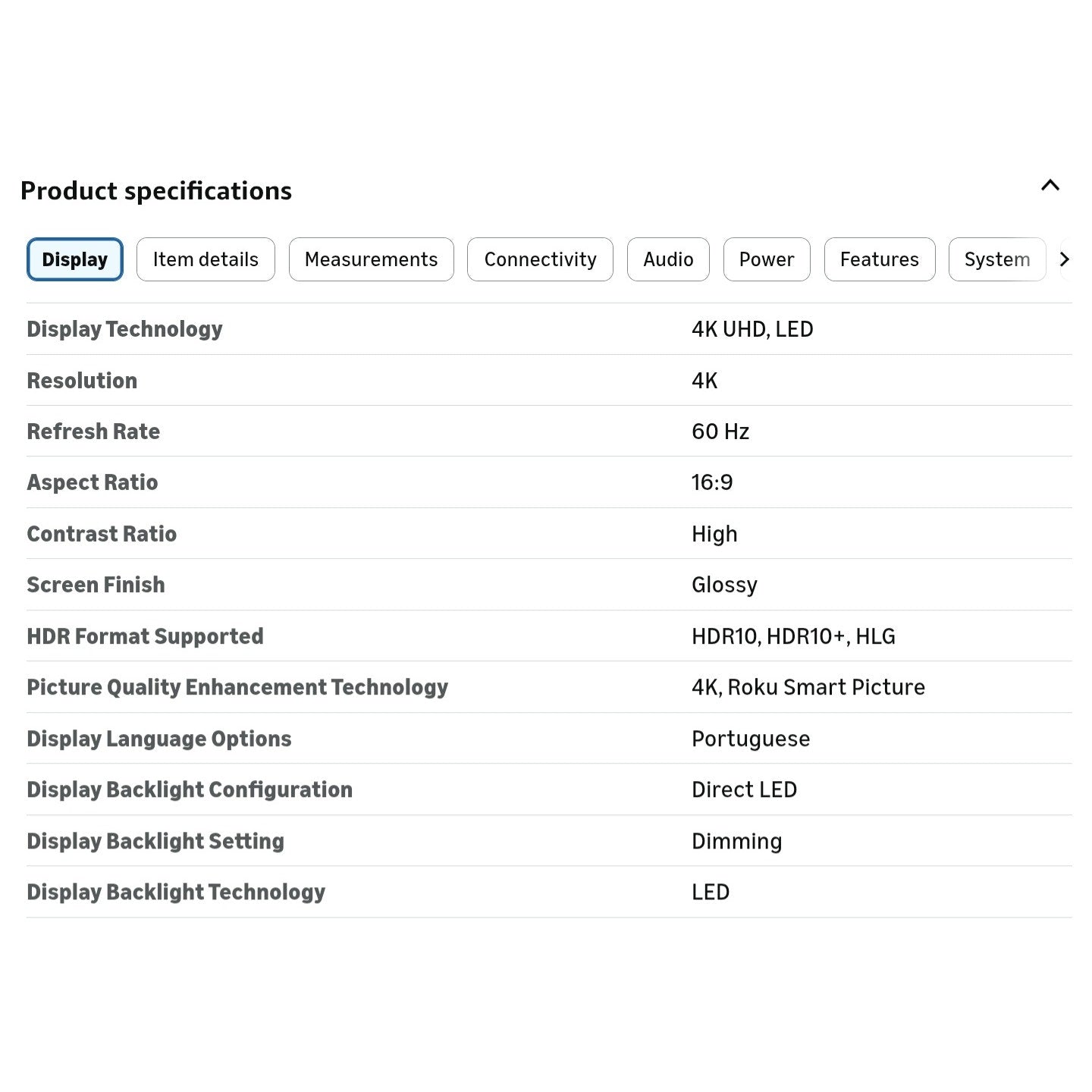
Task: Go to the Connectivity tab
Action: click(540, 259)
